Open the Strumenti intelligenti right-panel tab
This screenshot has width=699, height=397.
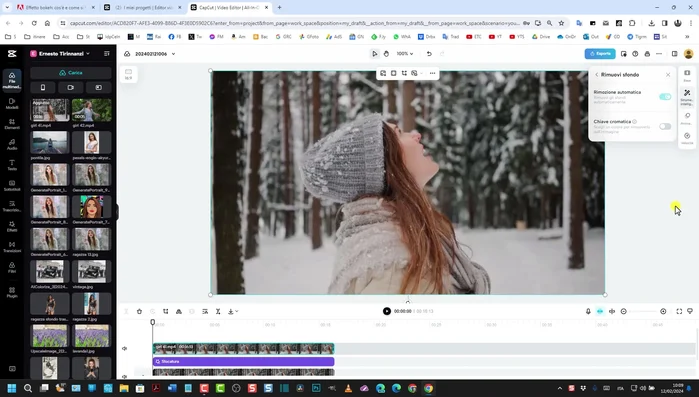tap(687, 97)
